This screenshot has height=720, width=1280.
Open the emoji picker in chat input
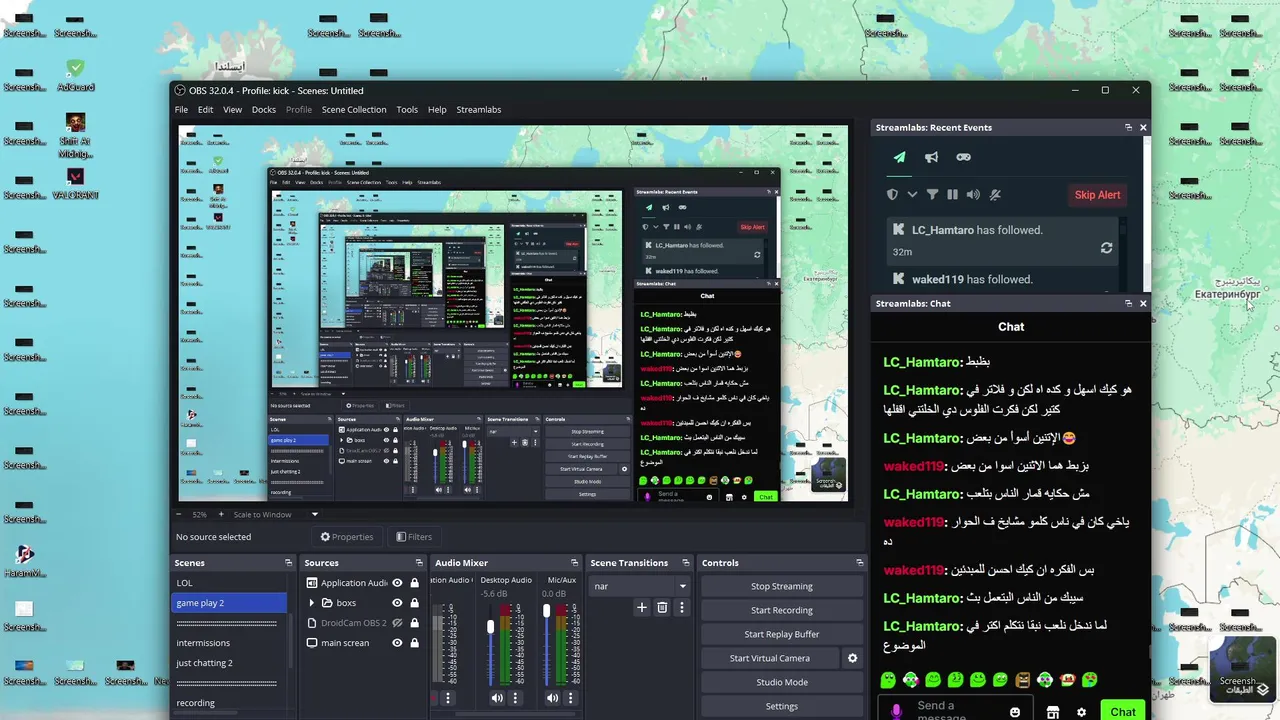click(x=1015, y=712)
